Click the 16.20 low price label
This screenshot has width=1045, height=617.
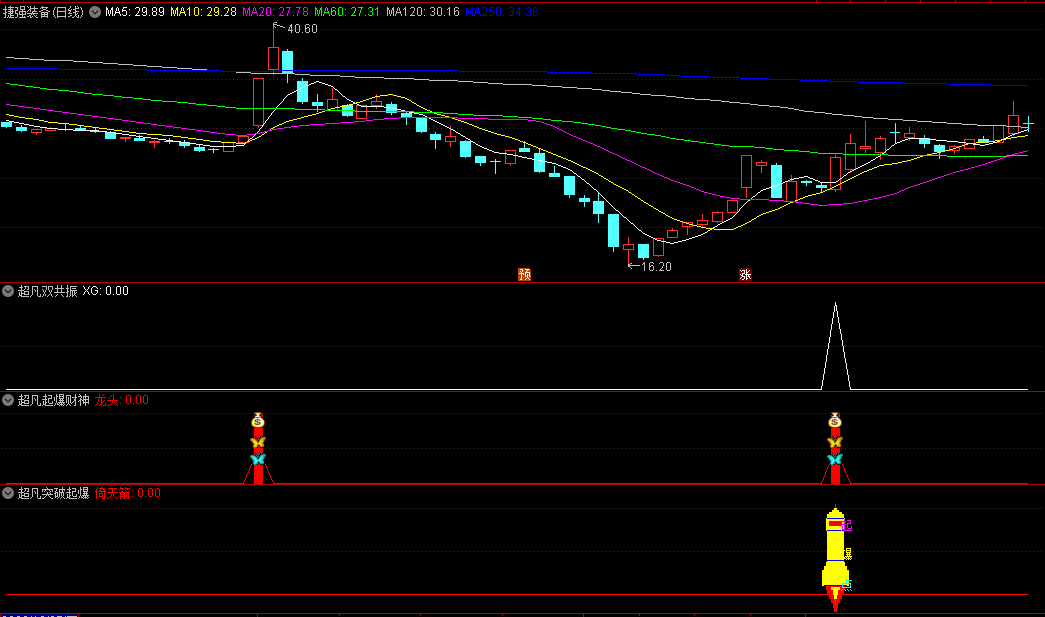pos(656,267)
